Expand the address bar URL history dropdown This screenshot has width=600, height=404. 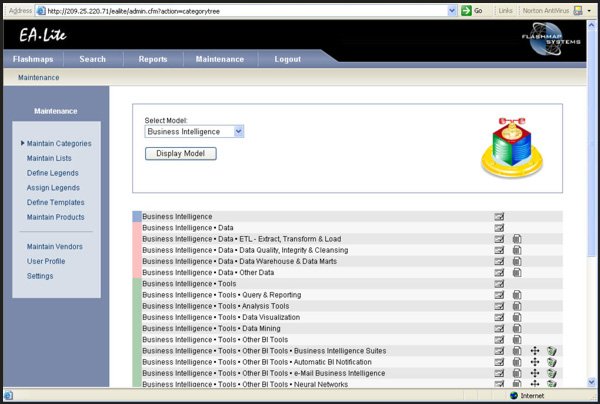click(x=452, y=9)
